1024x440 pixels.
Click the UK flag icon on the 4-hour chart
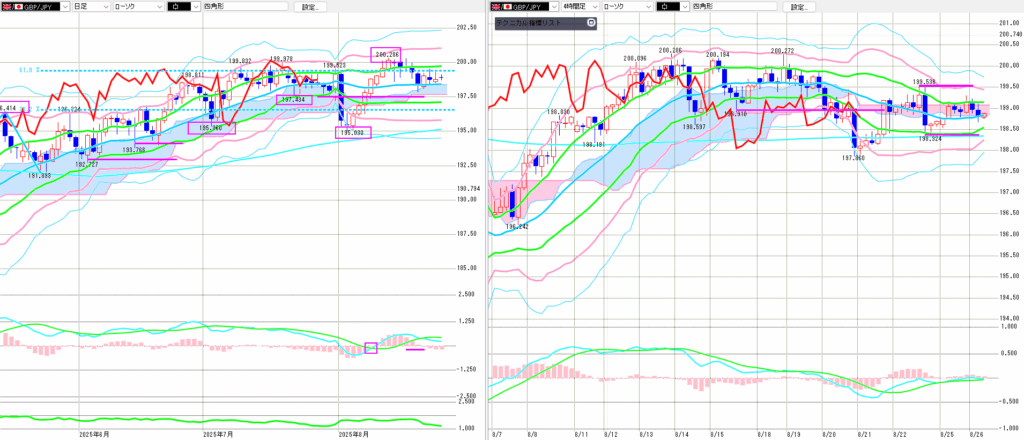coord(496,7)
